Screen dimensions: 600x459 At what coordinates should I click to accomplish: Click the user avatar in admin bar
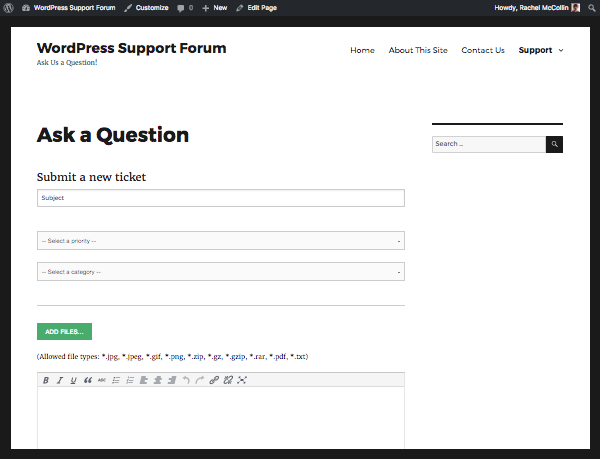(576, 8)
